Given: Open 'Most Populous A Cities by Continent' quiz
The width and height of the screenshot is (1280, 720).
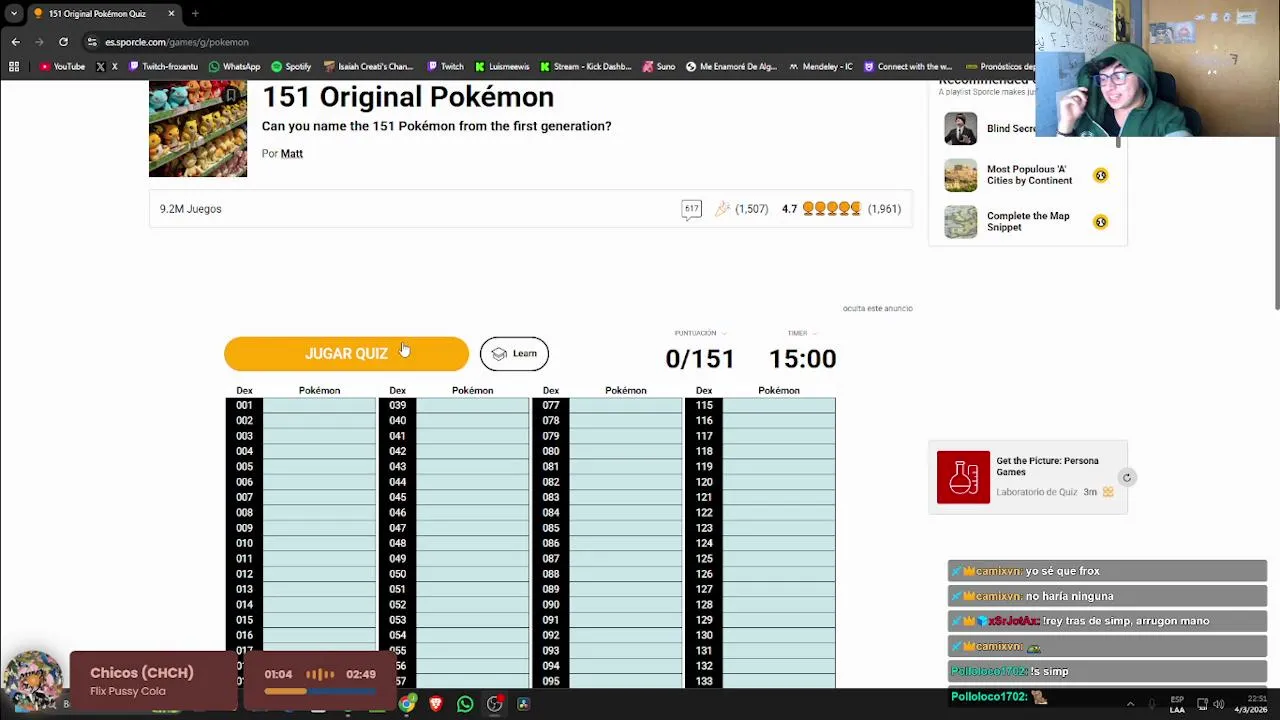Looking at the screenshot, I should click(x=1029, y=175).
